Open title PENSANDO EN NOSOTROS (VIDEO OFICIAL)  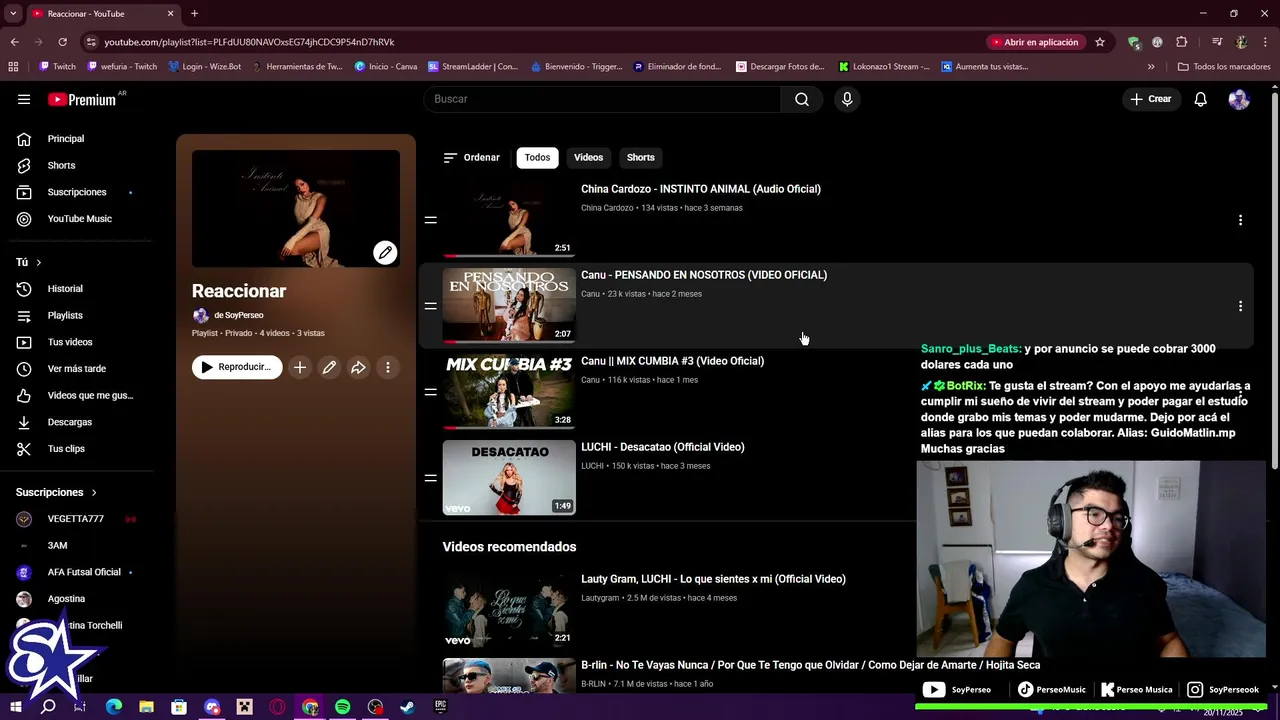click(x=704, y=275)
